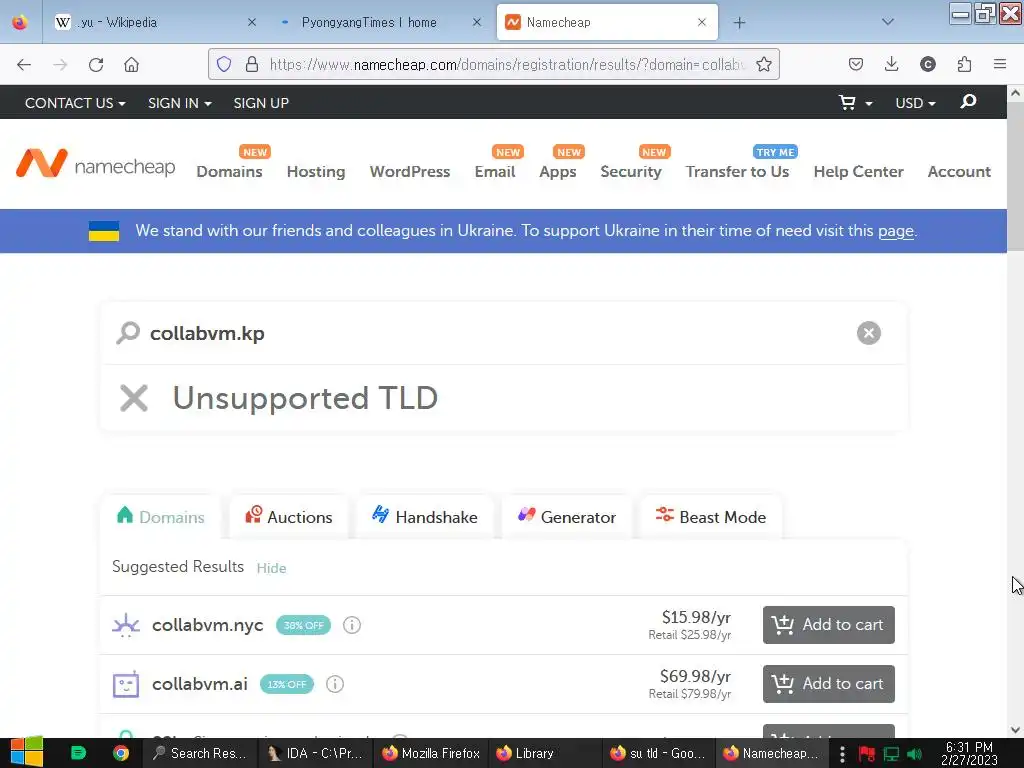Open IDA window from the taskbar
Image resolution: width=1024 pixels, height=768 pixels.
point(315,753)
